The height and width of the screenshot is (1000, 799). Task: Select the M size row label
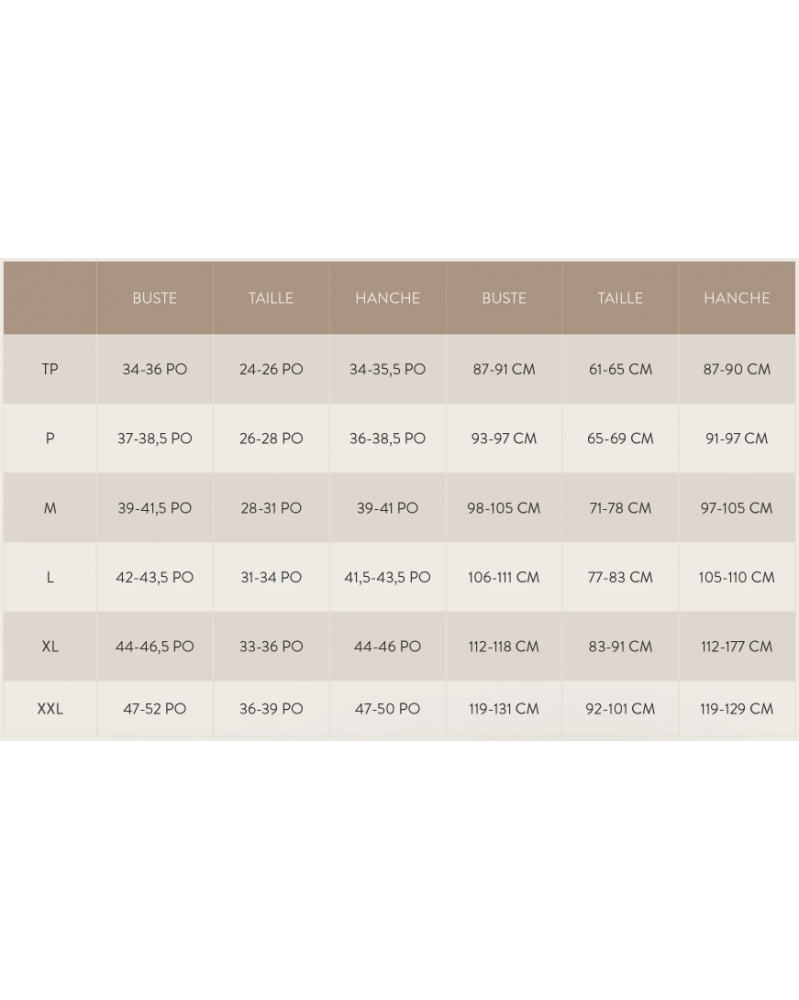(x=50, y=508)
